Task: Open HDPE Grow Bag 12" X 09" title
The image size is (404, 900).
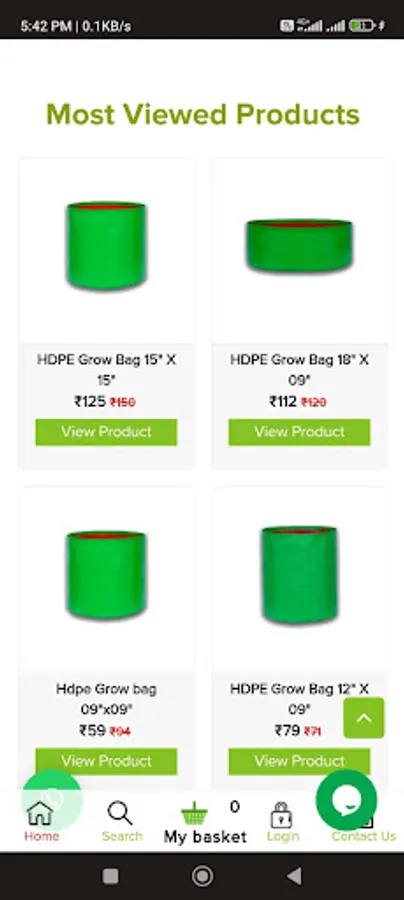Action: pos(300,699)
